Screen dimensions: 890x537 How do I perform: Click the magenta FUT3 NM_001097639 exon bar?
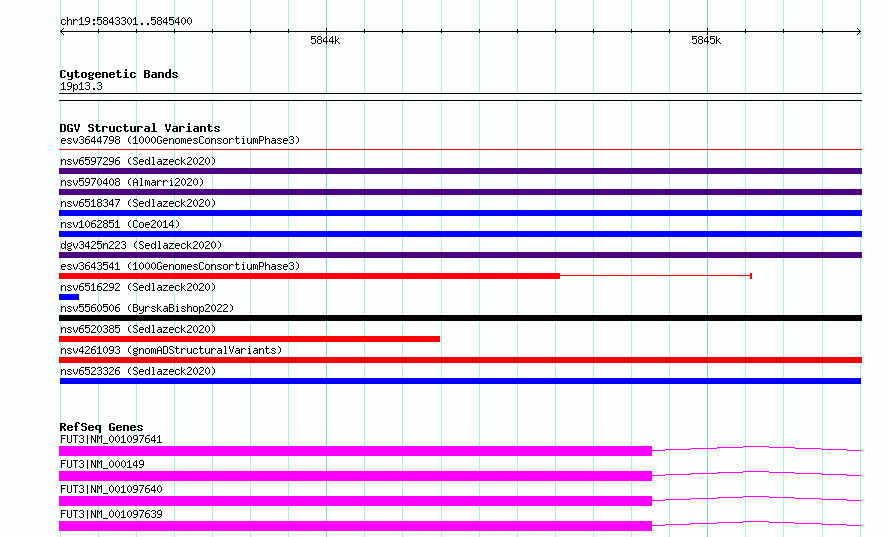coord(355,526)
